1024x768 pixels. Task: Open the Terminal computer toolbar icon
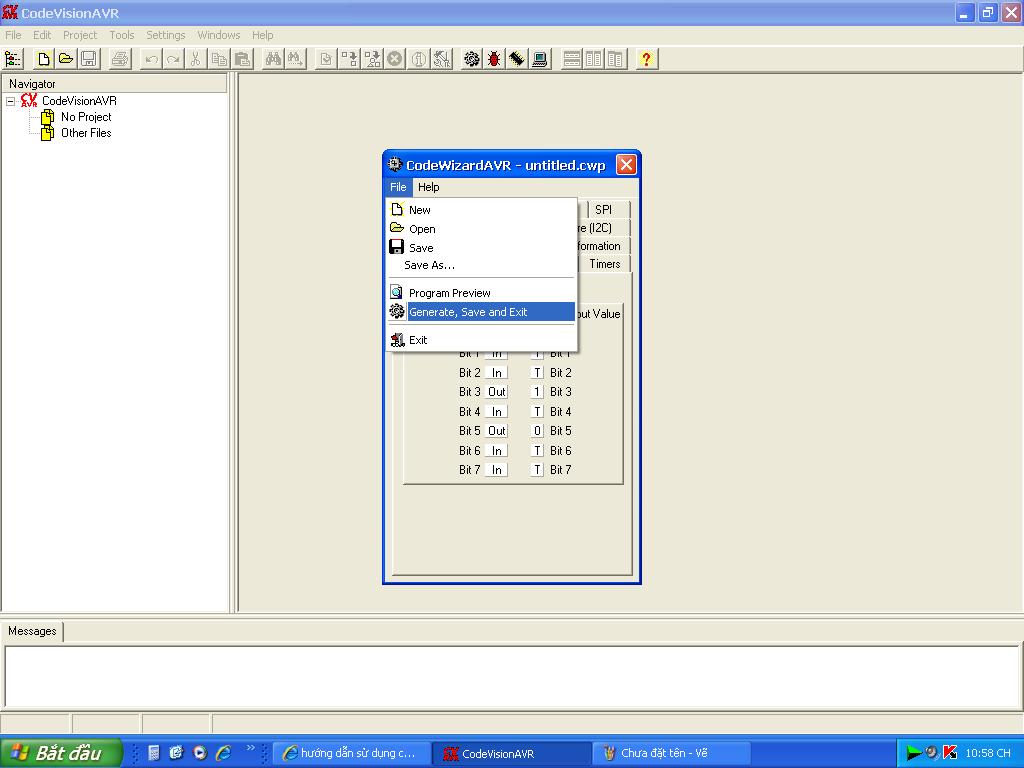[539, 59]
